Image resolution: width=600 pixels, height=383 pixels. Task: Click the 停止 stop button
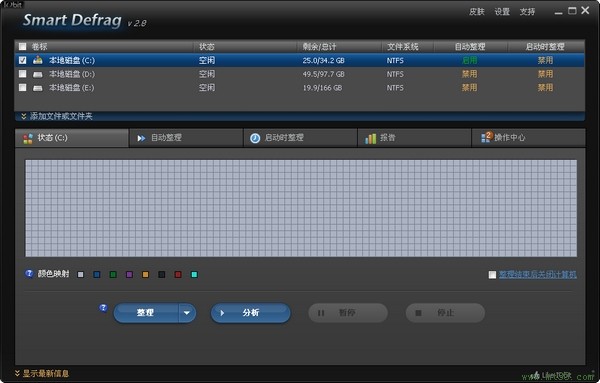coord(445,313)
